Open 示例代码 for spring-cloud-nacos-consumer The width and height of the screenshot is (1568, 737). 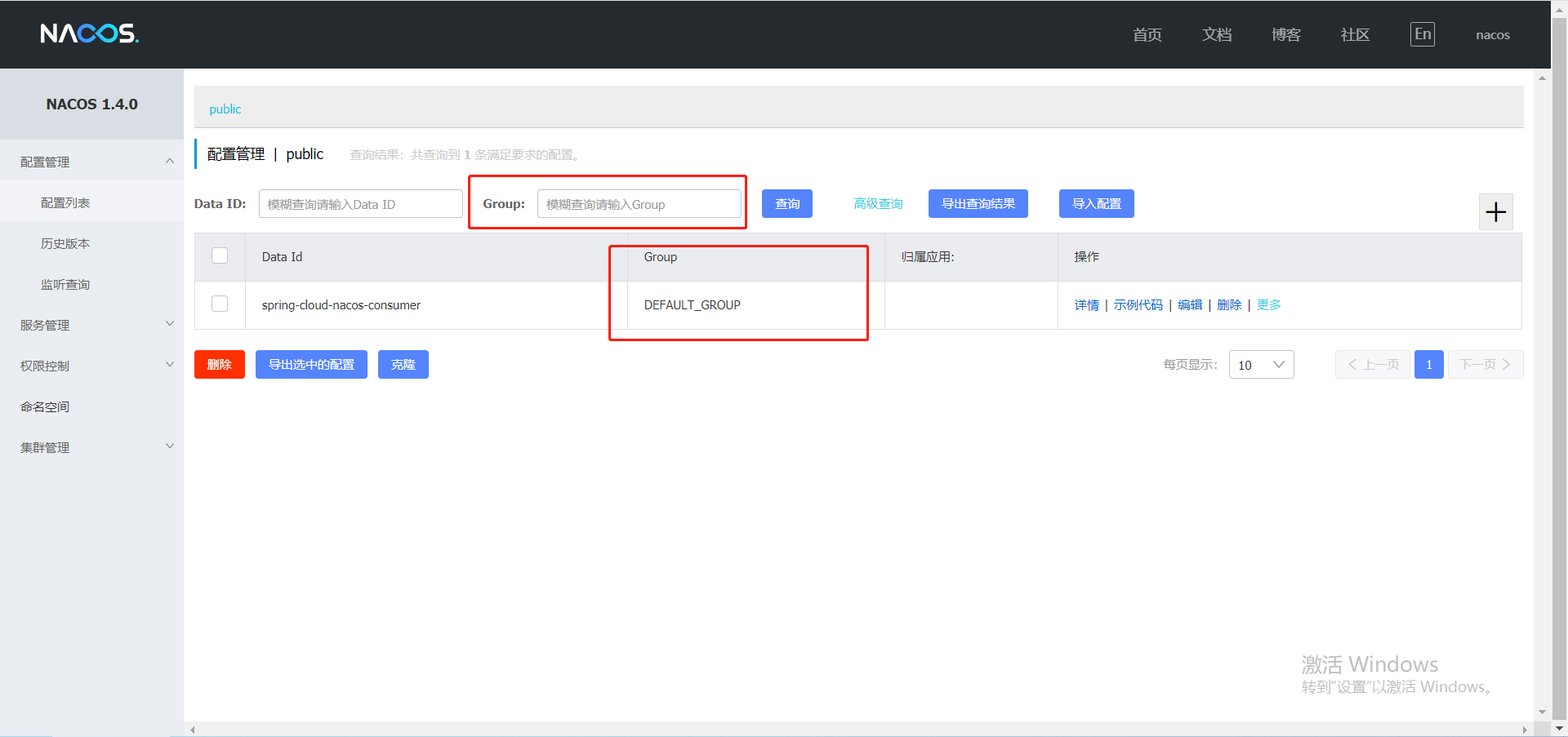click(x=1138, y=305)
